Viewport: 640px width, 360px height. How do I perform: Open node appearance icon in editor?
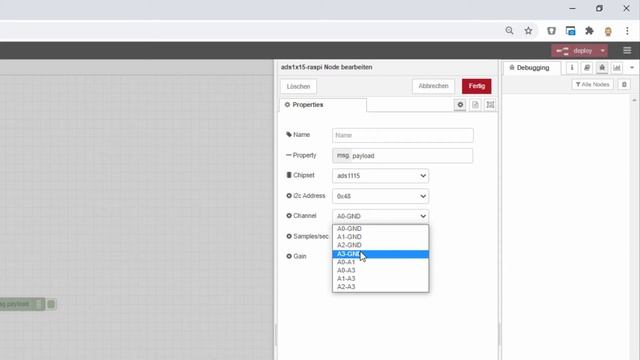pyautogui.click(x=490, y=105)
